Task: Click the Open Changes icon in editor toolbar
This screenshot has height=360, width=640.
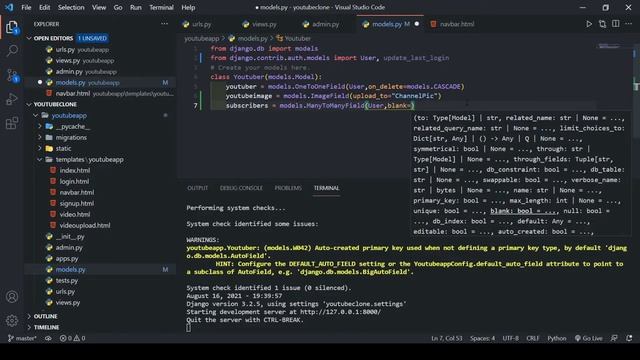Action: pos(602,24)
